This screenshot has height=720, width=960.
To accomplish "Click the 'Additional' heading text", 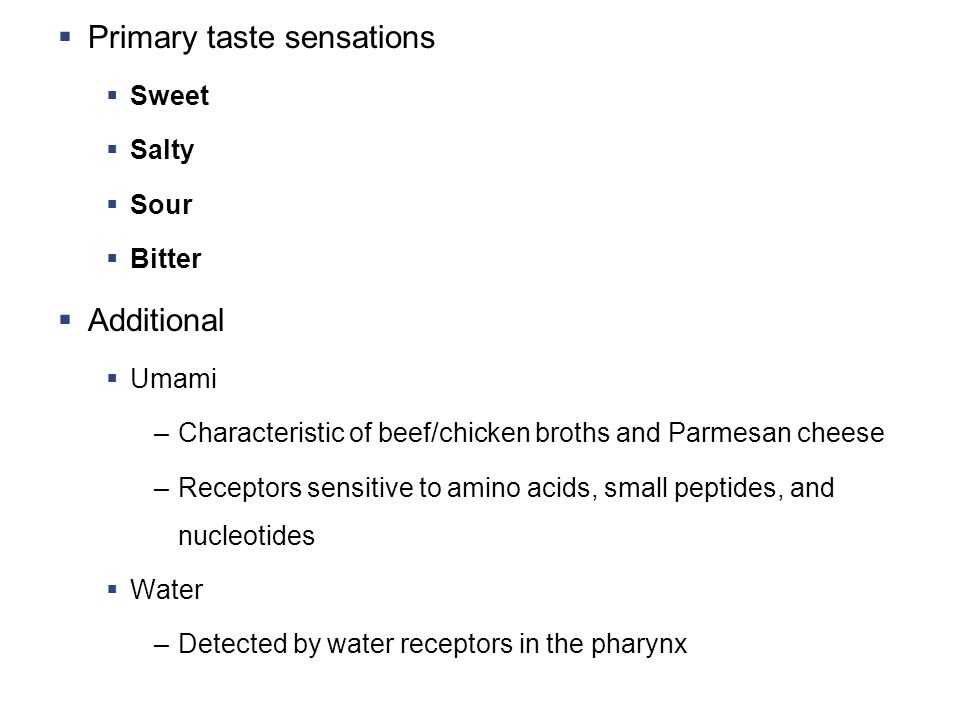I will point(156,320).
